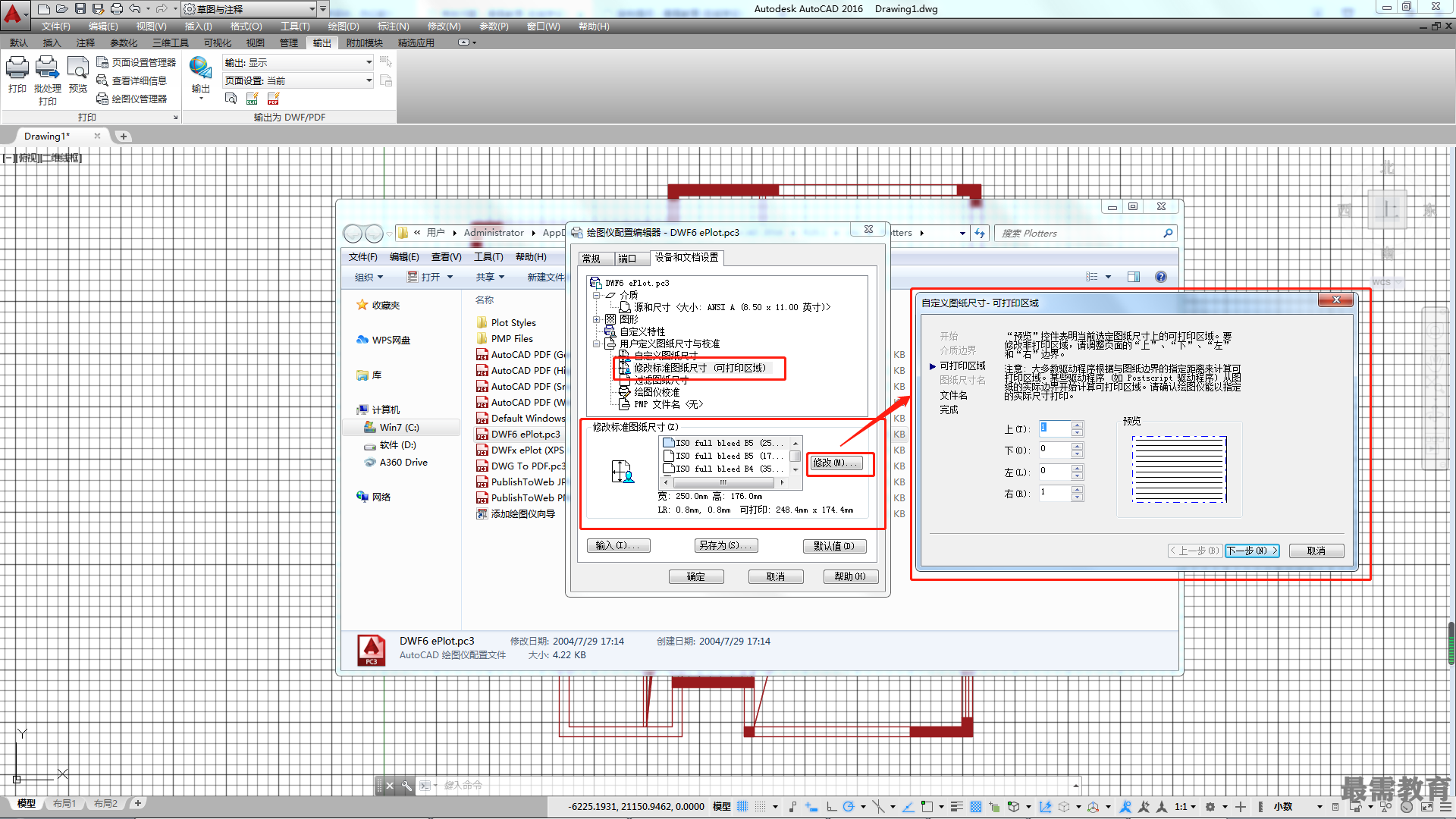Click the 输入(I)... button
This screenshot has width=1456, height=819.
[x=618, y=545]
